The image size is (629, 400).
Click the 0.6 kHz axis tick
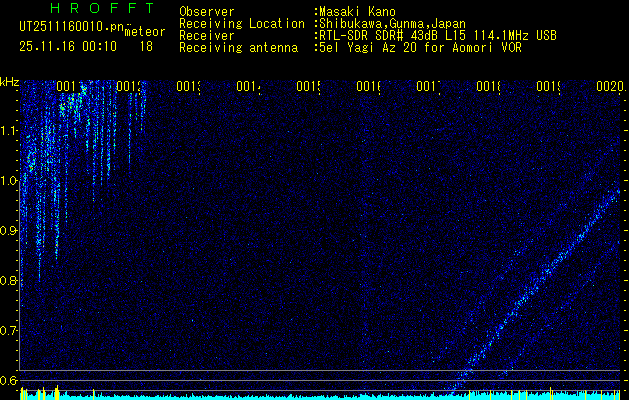coord(9,380)
